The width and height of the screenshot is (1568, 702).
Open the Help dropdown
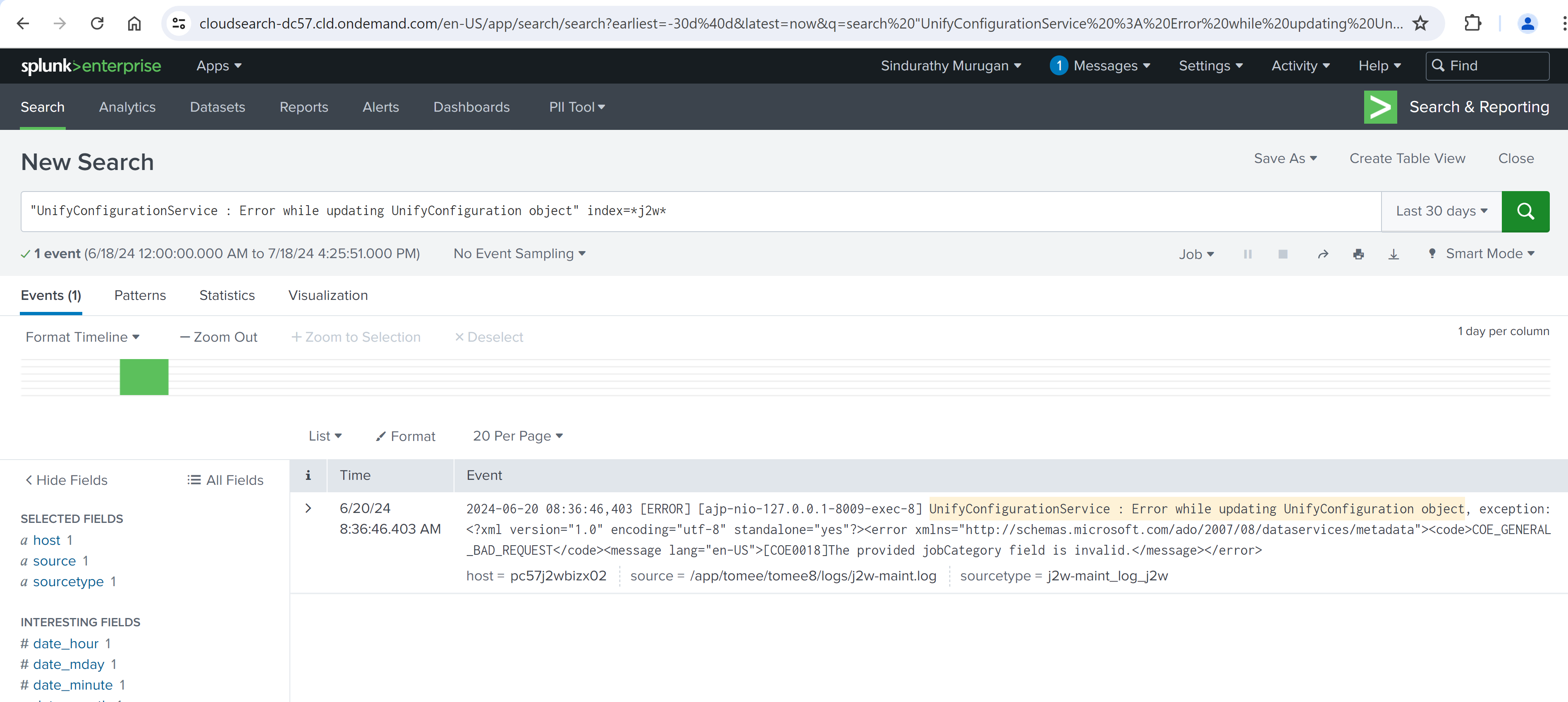[1379, 66]
